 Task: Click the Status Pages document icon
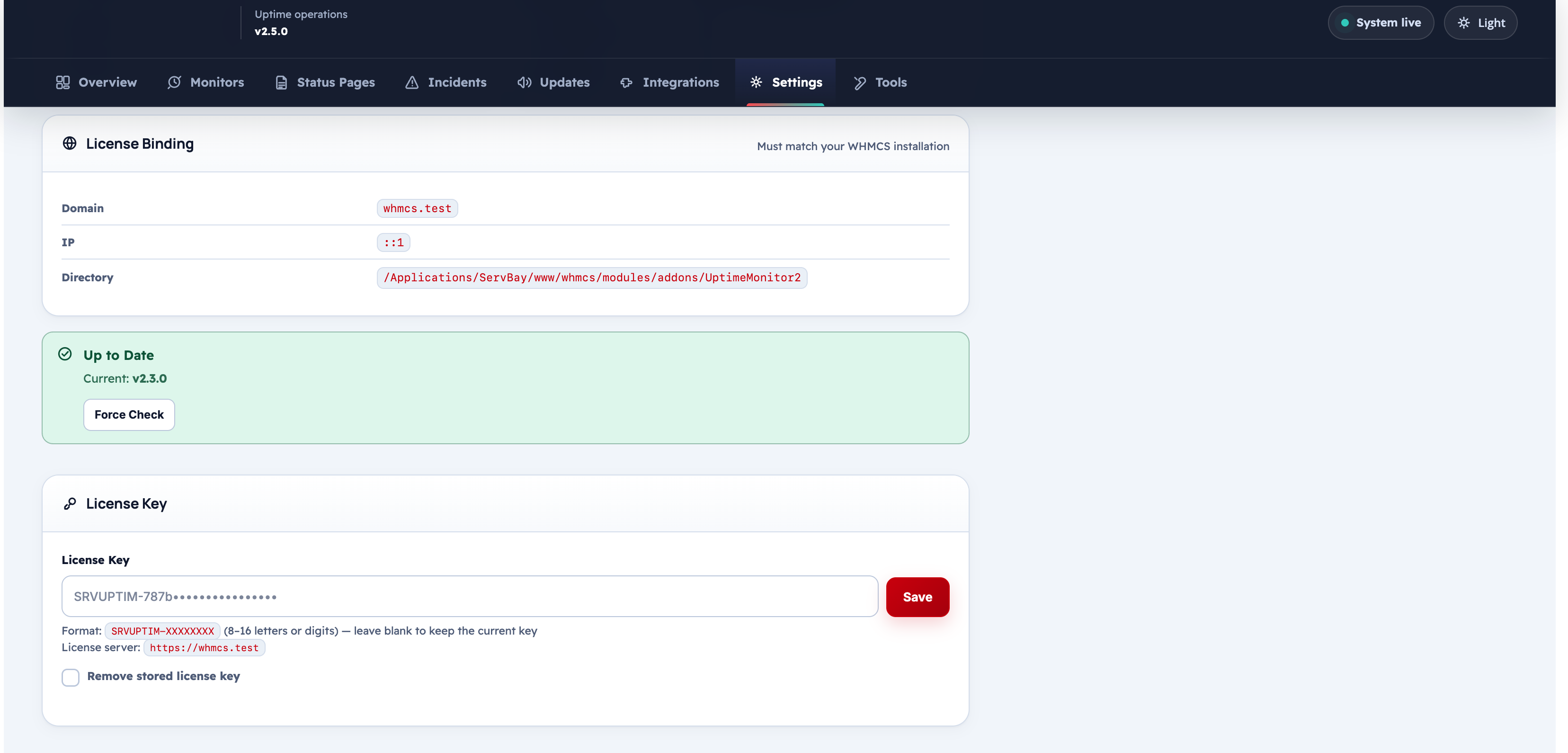[281, 82]
